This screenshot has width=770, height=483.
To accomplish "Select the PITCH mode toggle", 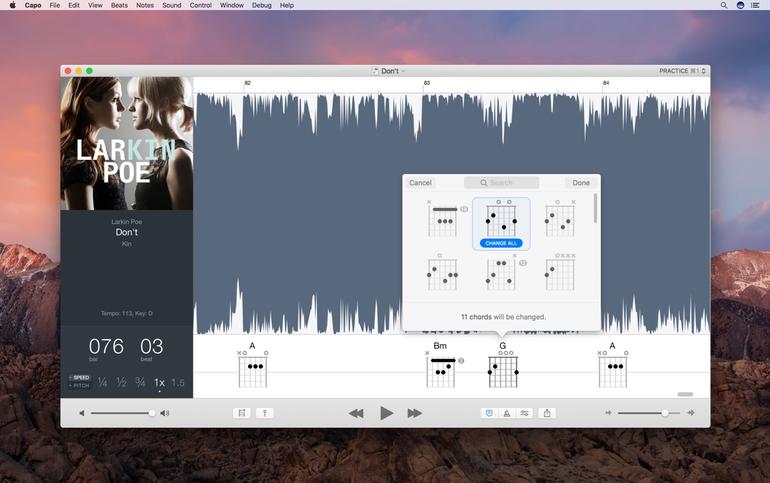I will [x=79, y=386].
